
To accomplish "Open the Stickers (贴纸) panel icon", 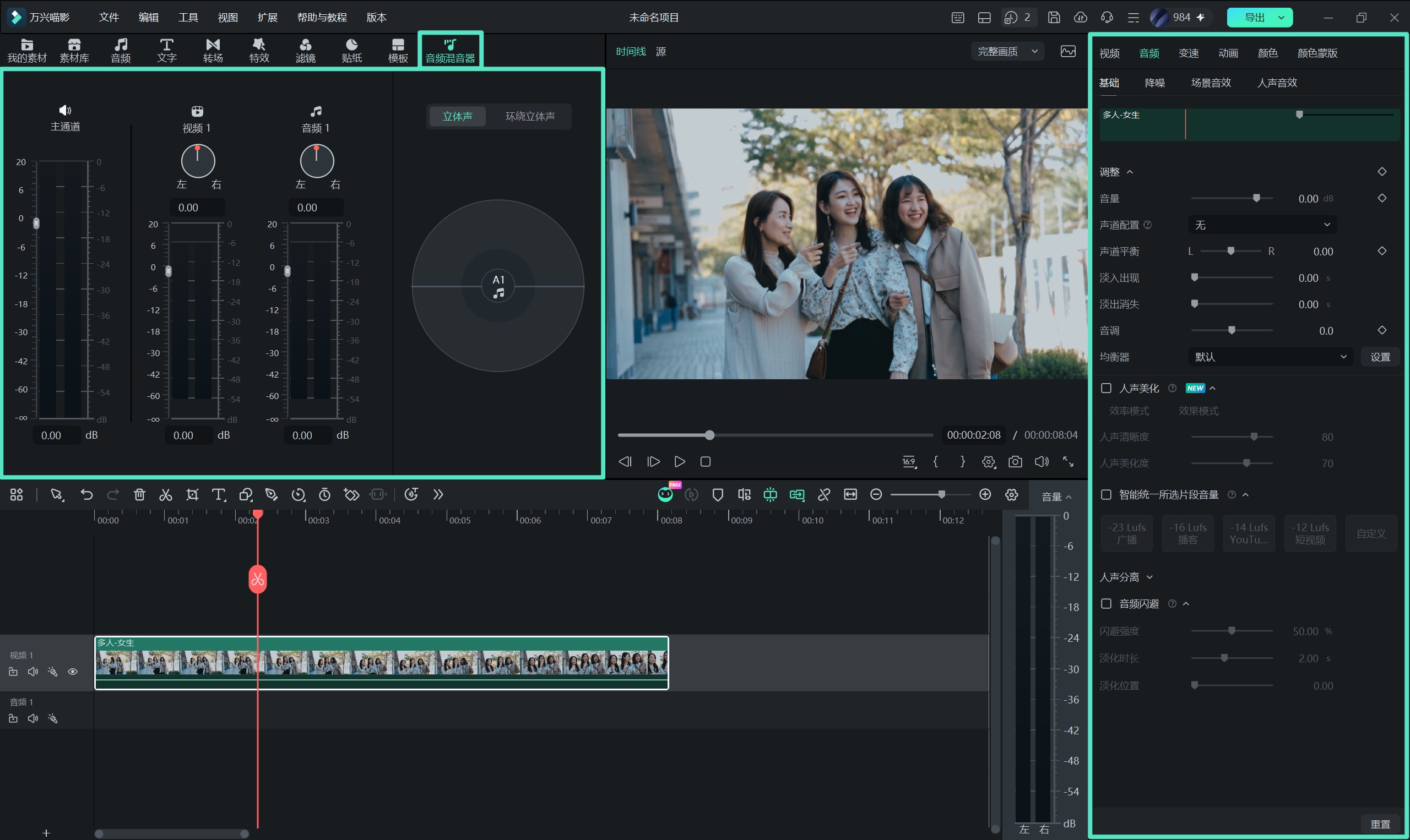I will coord(351,51).
